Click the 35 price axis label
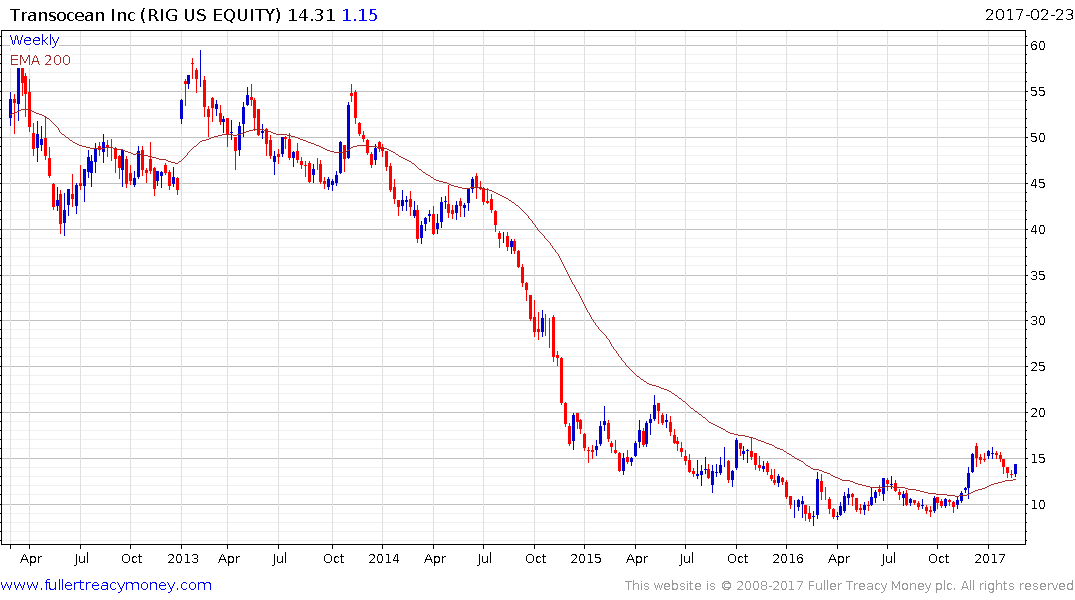This screenshot has width=1075, height=600. click(1037, 276)
